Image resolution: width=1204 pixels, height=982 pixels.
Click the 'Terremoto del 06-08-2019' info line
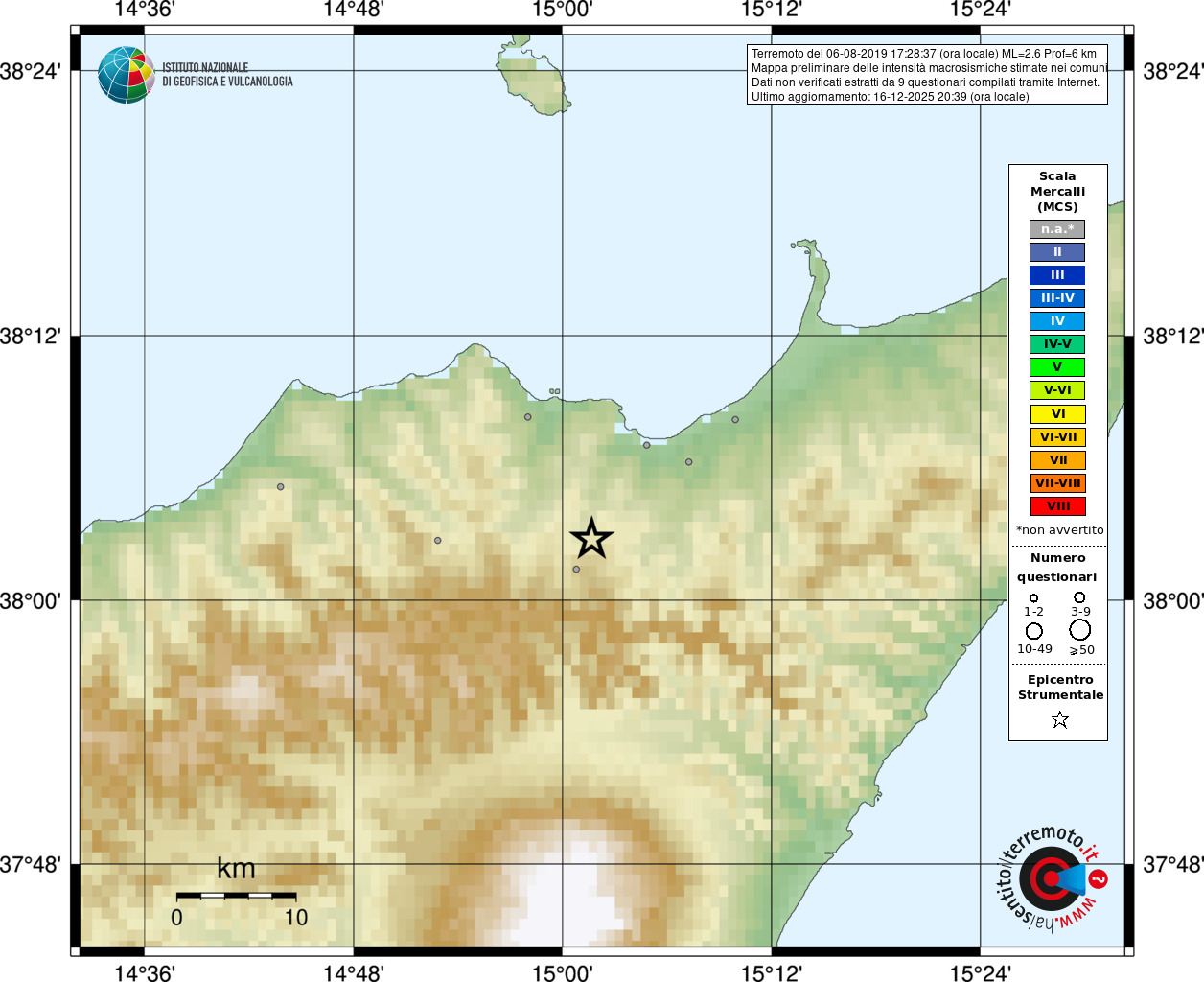pos(924,54)
